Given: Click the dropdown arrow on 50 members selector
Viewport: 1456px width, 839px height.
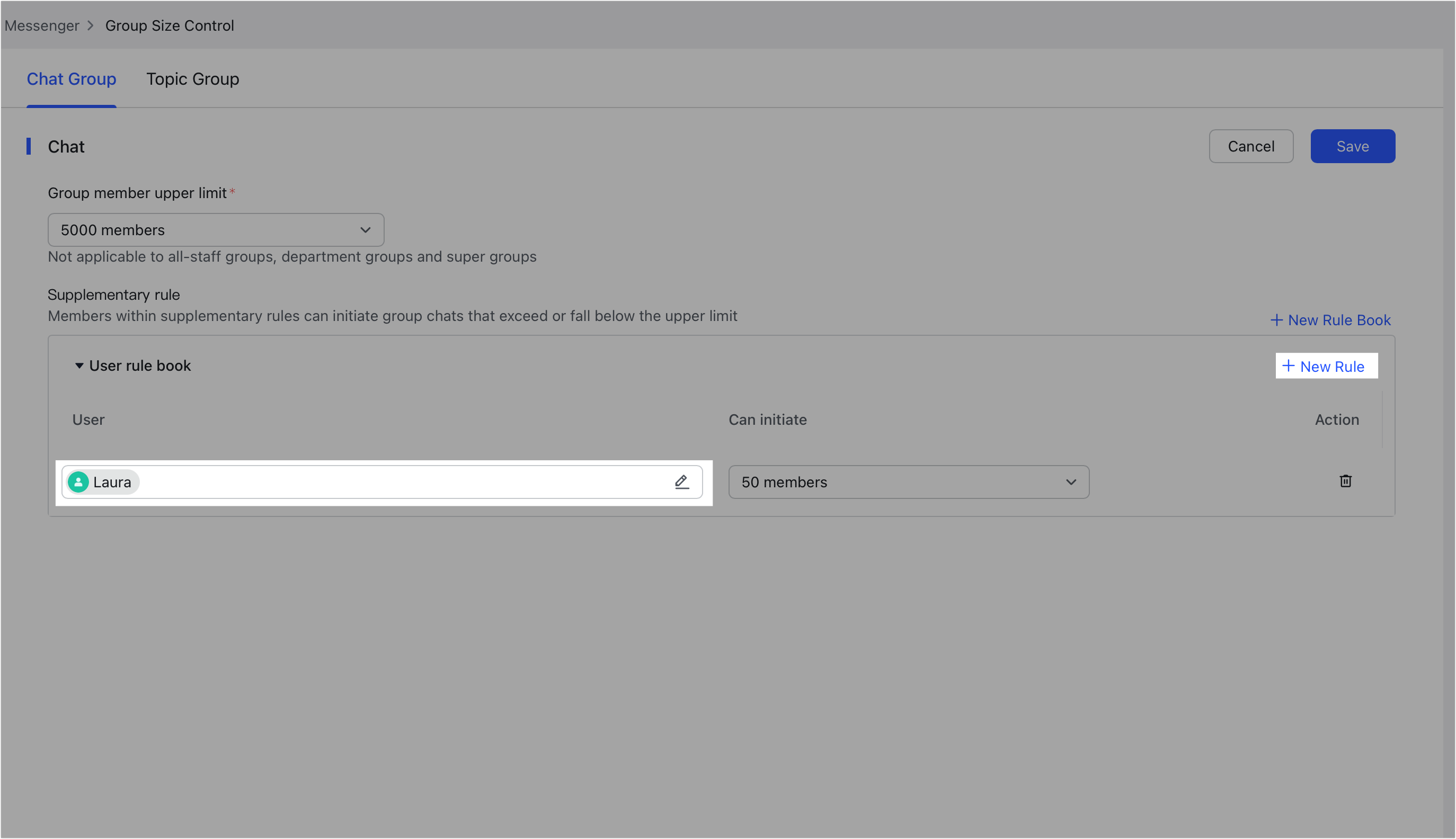Looking at the screenshot, I should point(1071,481).
